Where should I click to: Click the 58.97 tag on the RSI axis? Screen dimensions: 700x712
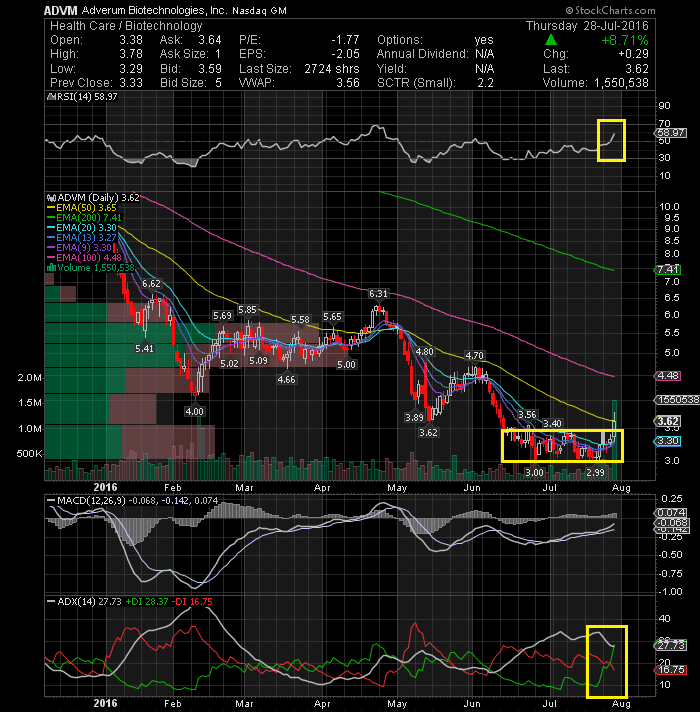pos(671,133)
